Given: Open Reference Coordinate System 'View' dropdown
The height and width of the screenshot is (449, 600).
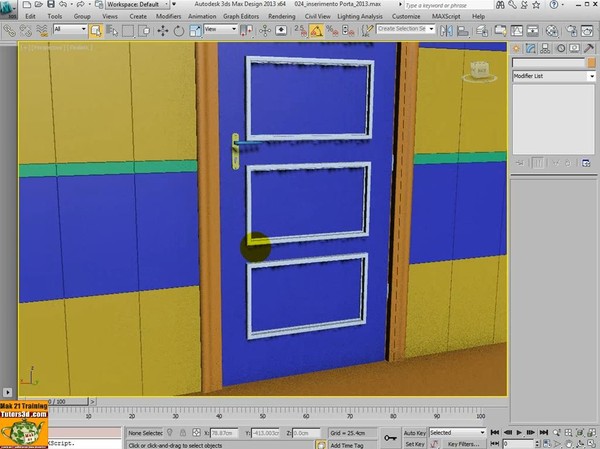Looking at the screenshot, I should tap(220, 29).
